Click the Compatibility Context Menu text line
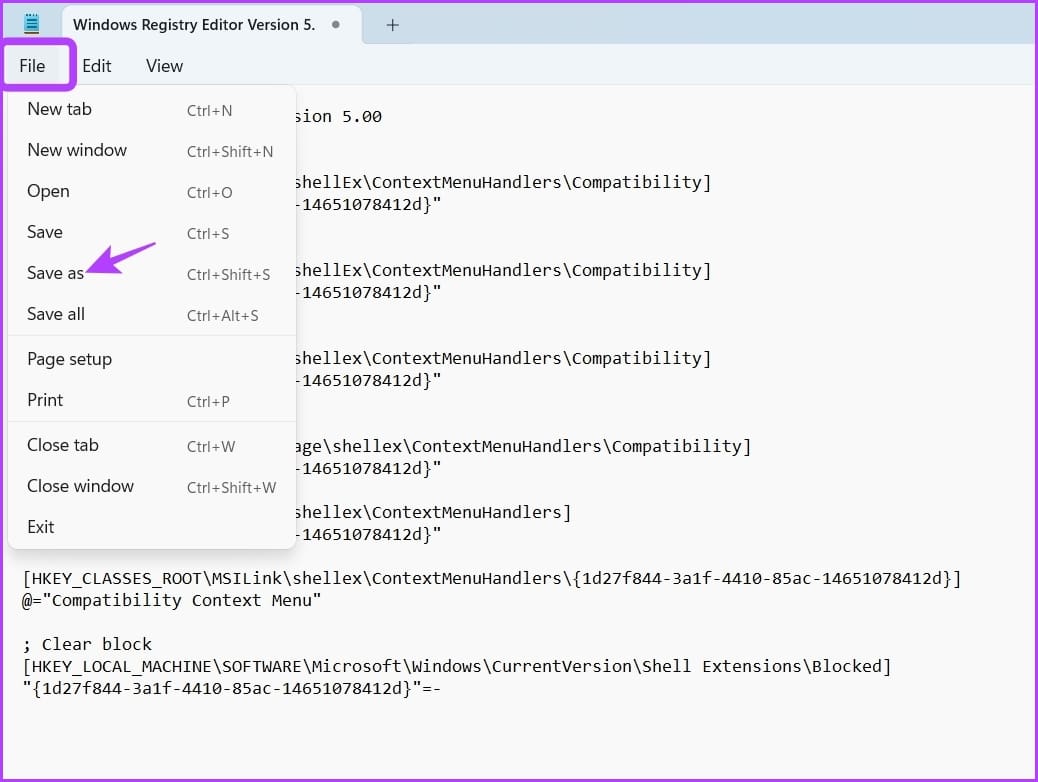The height and width of the screenshot is (782, 1038). click(171, 601)
